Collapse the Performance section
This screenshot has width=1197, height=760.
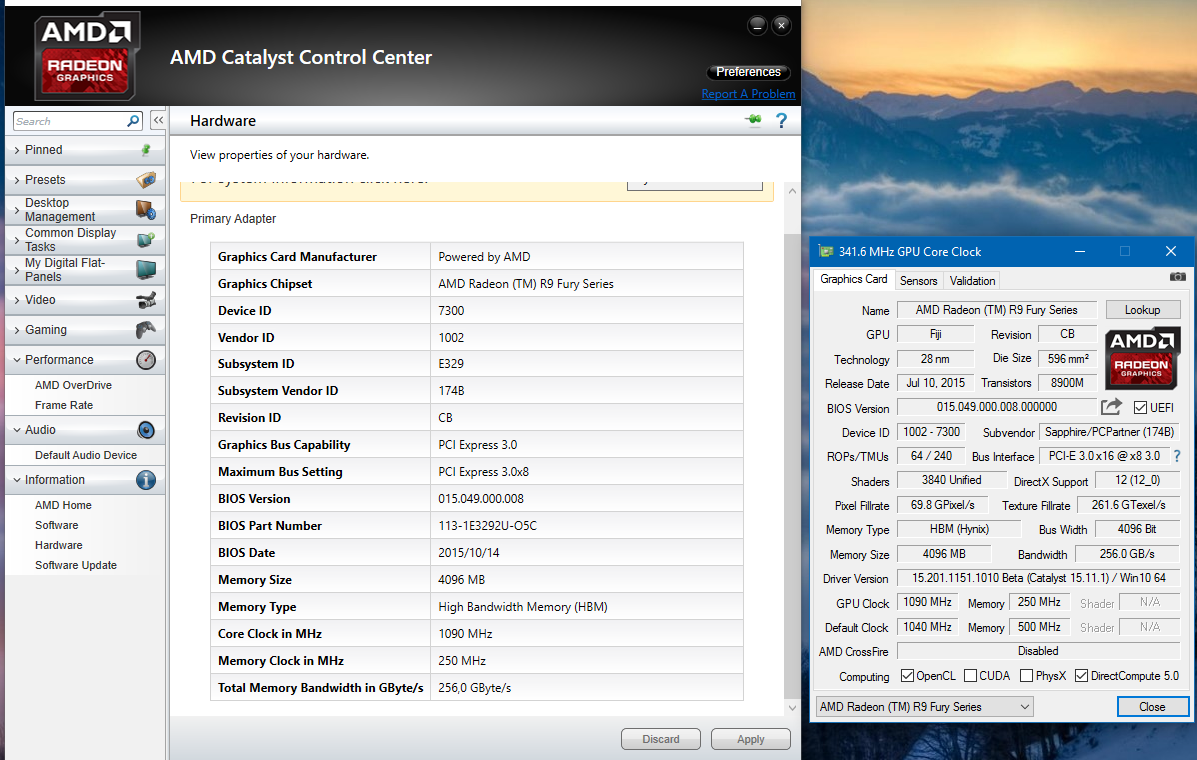click(59, 360)
